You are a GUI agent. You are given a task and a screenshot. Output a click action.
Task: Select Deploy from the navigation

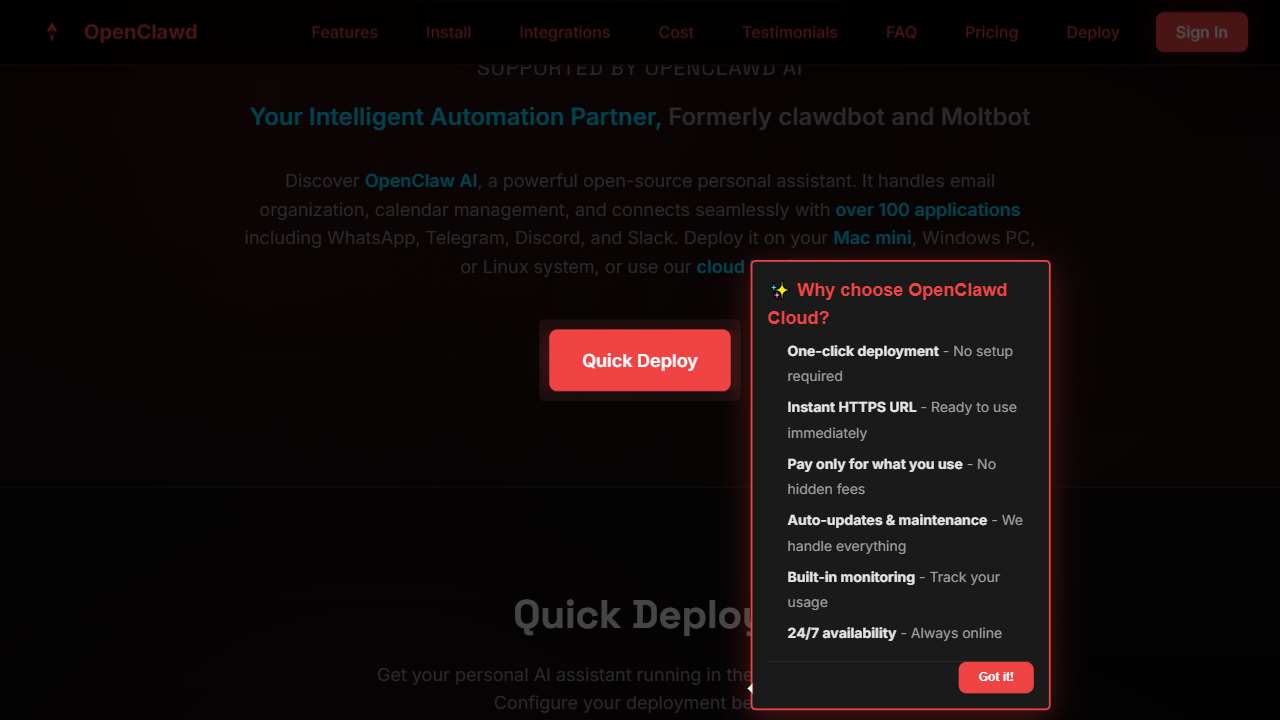tap(1092, 32)
